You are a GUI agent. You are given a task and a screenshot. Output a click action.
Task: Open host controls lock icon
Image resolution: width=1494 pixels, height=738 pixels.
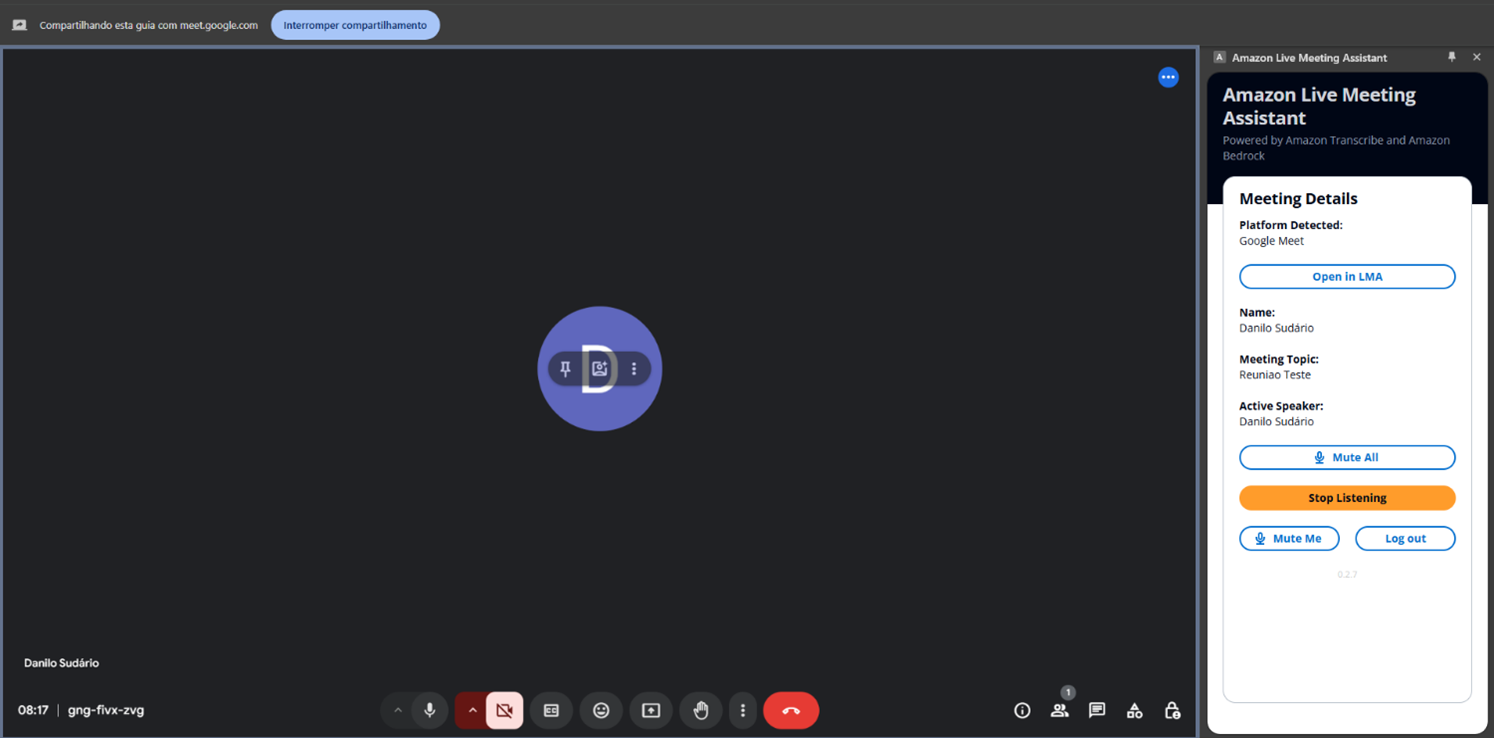[1172, 710]
